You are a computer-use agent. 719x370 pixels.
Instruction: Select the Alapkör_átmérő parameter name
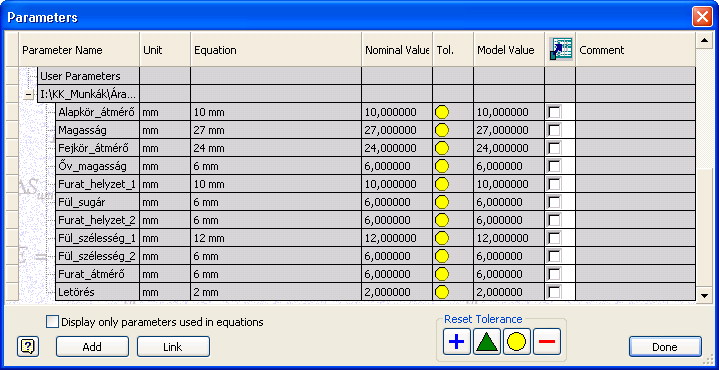96,112
